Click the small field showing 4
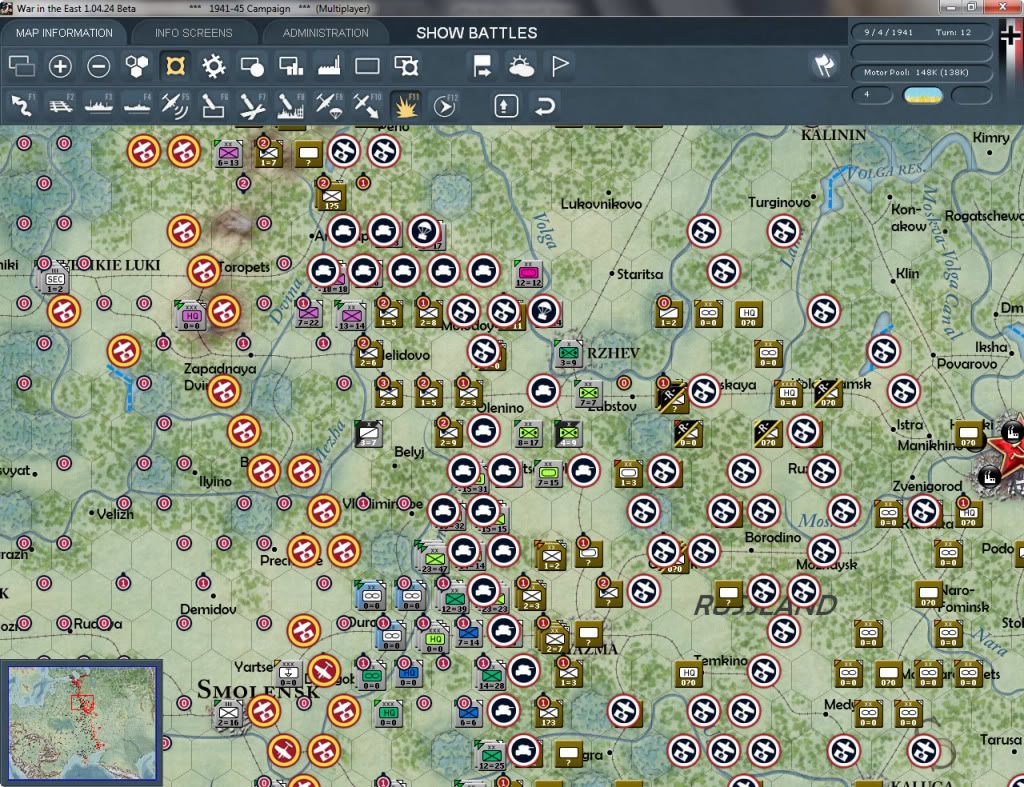1024x787 pixels. tap(872, 95)
